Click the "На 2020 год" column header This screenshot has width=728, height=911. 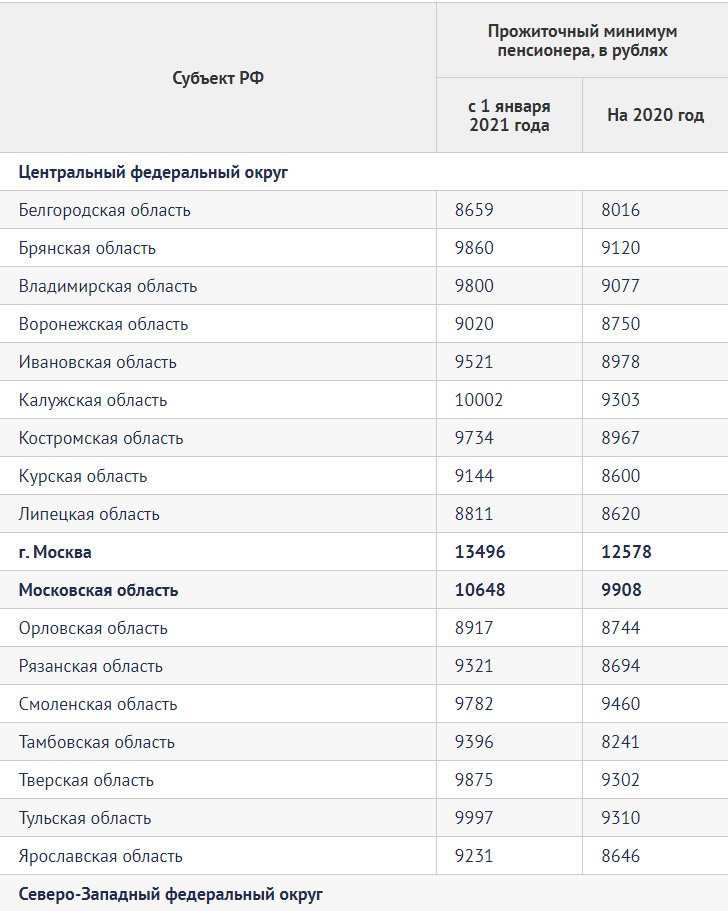click(655, 115)
